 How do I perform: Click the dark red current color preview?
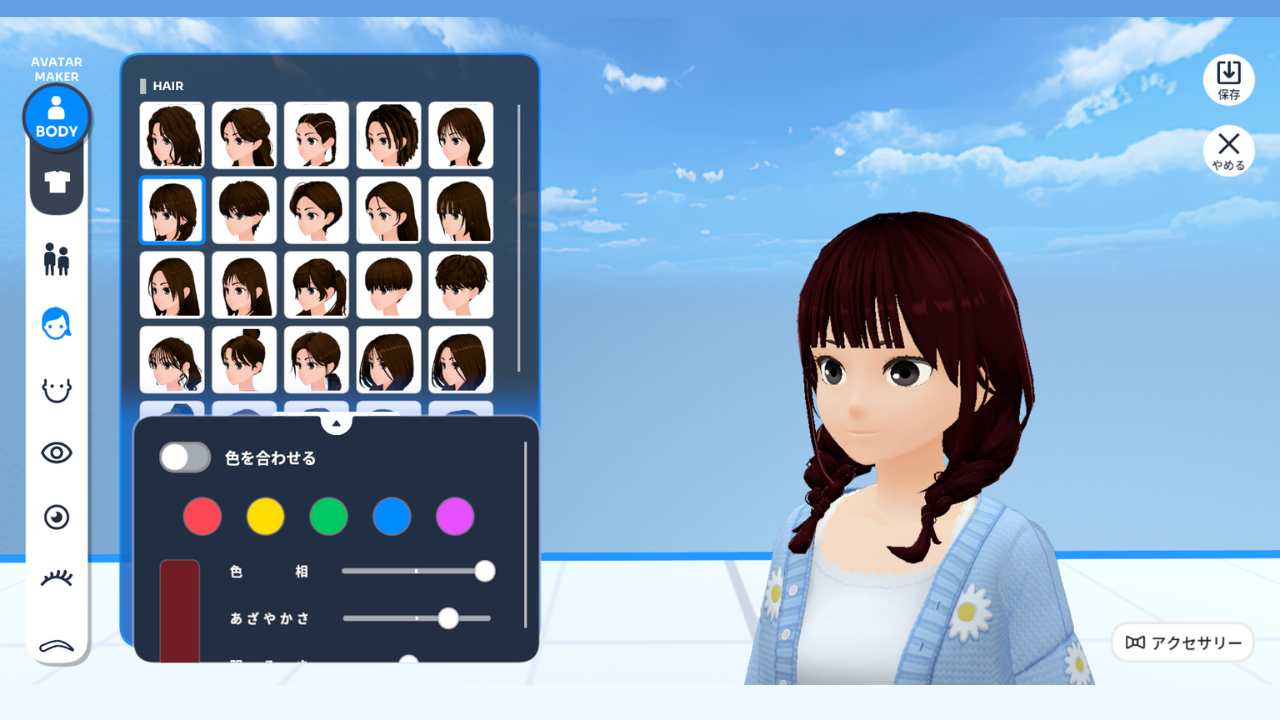point(180,610)
